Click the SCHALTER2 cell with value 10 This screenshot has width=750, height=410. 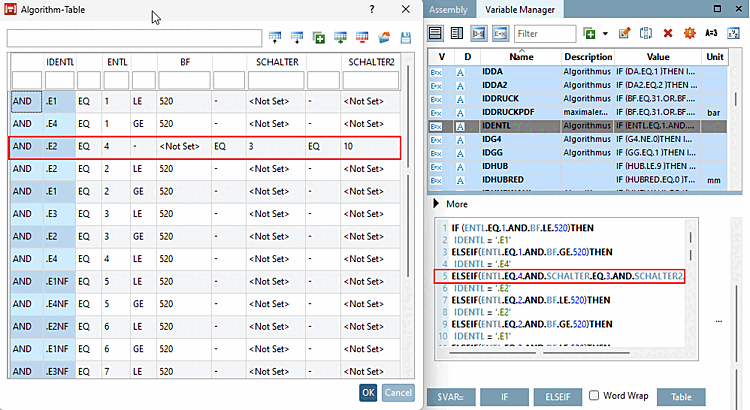coord(371,146)
